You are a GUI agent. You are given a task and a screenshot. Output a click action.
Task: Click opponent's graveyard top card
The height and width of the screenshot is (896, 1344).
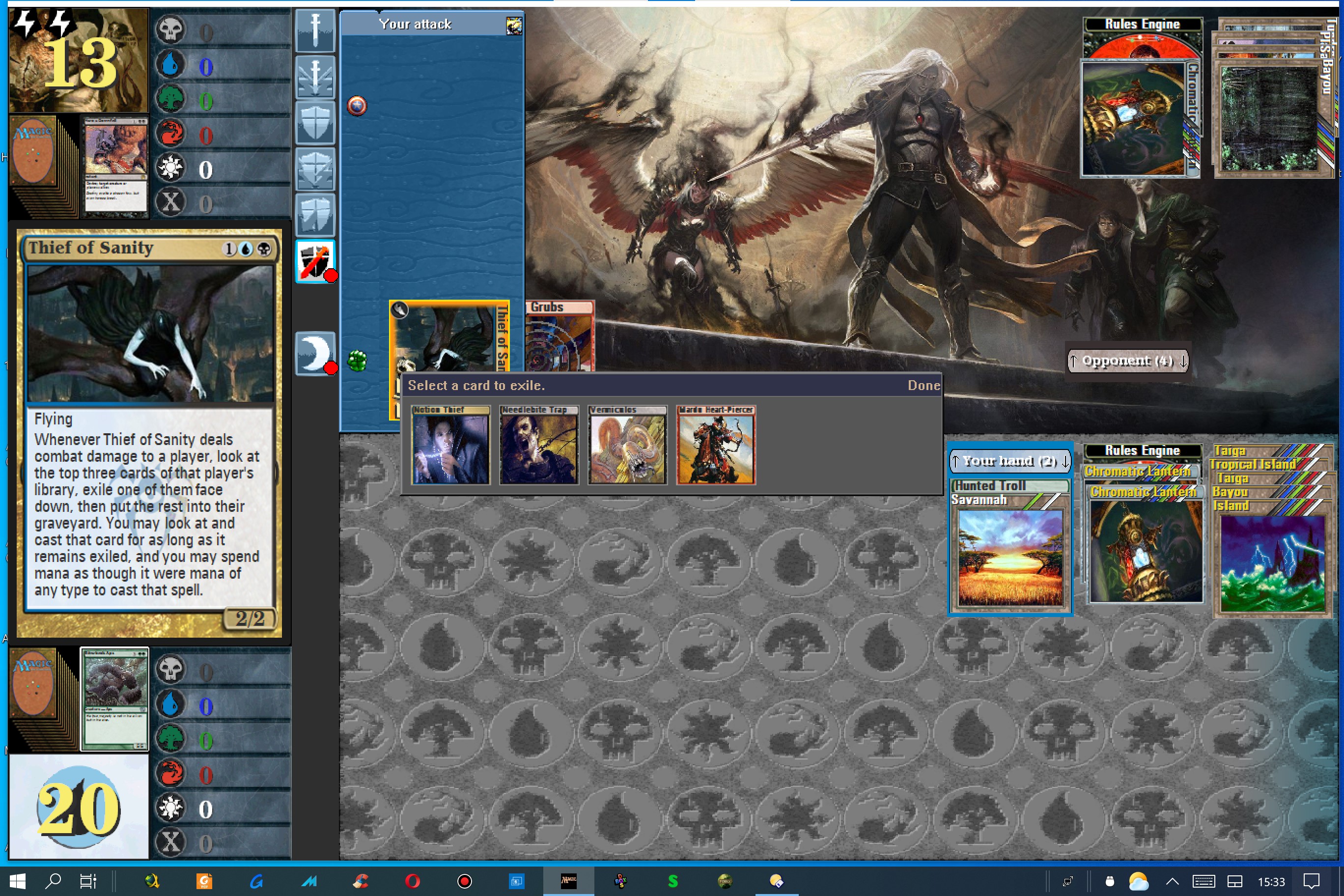(116, 167)
